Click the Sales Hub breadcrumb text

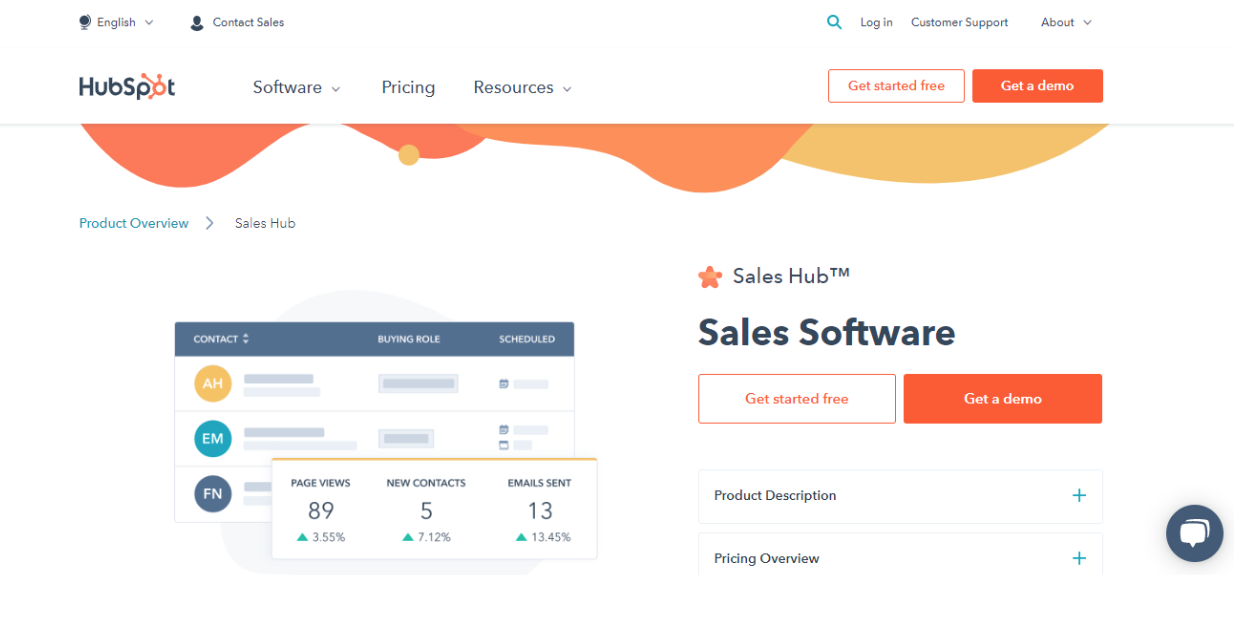tap(265, 223)
